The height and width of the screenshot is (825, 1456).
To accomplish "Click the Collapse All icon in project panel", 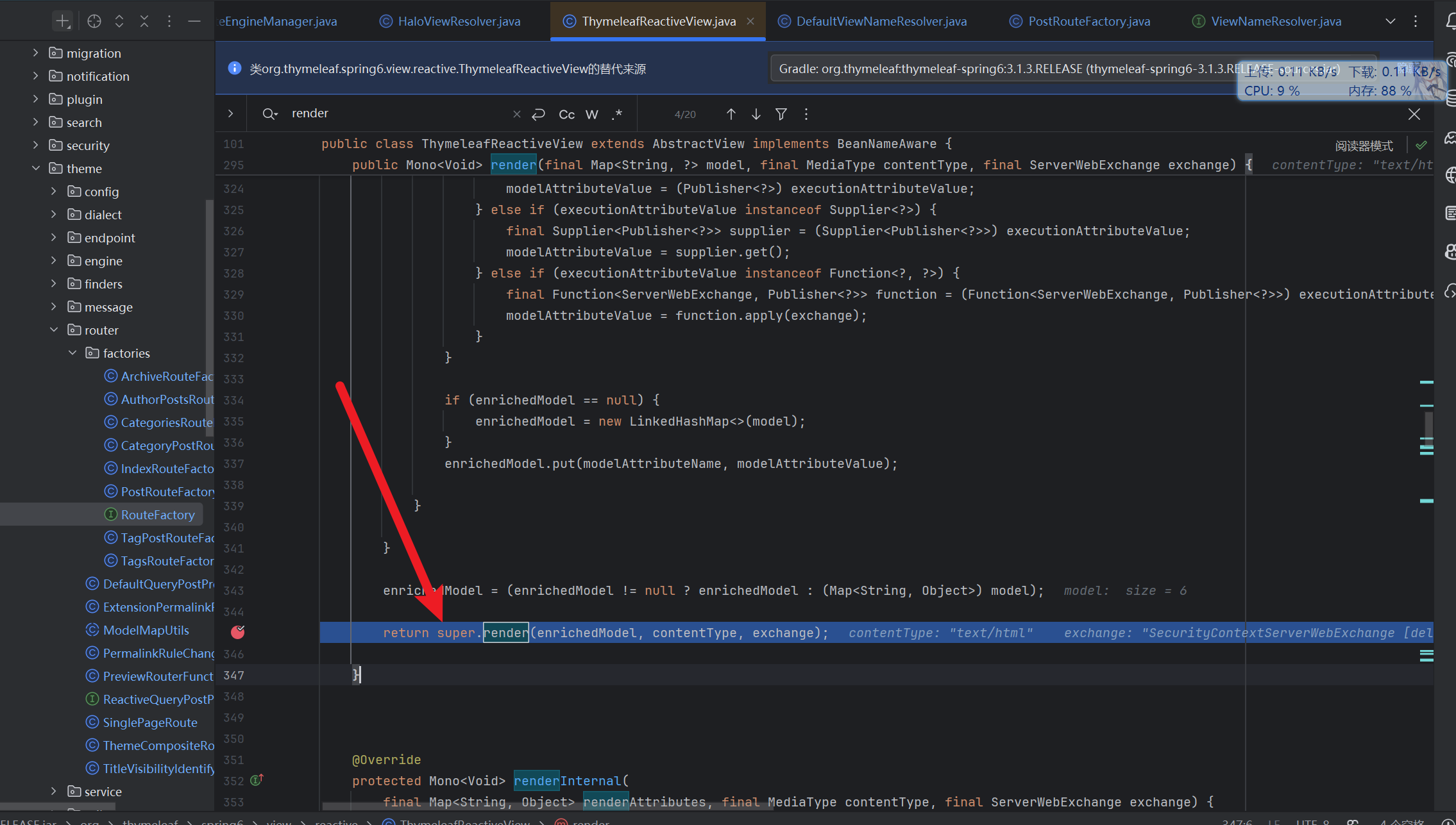I will [x=144, y=21].
